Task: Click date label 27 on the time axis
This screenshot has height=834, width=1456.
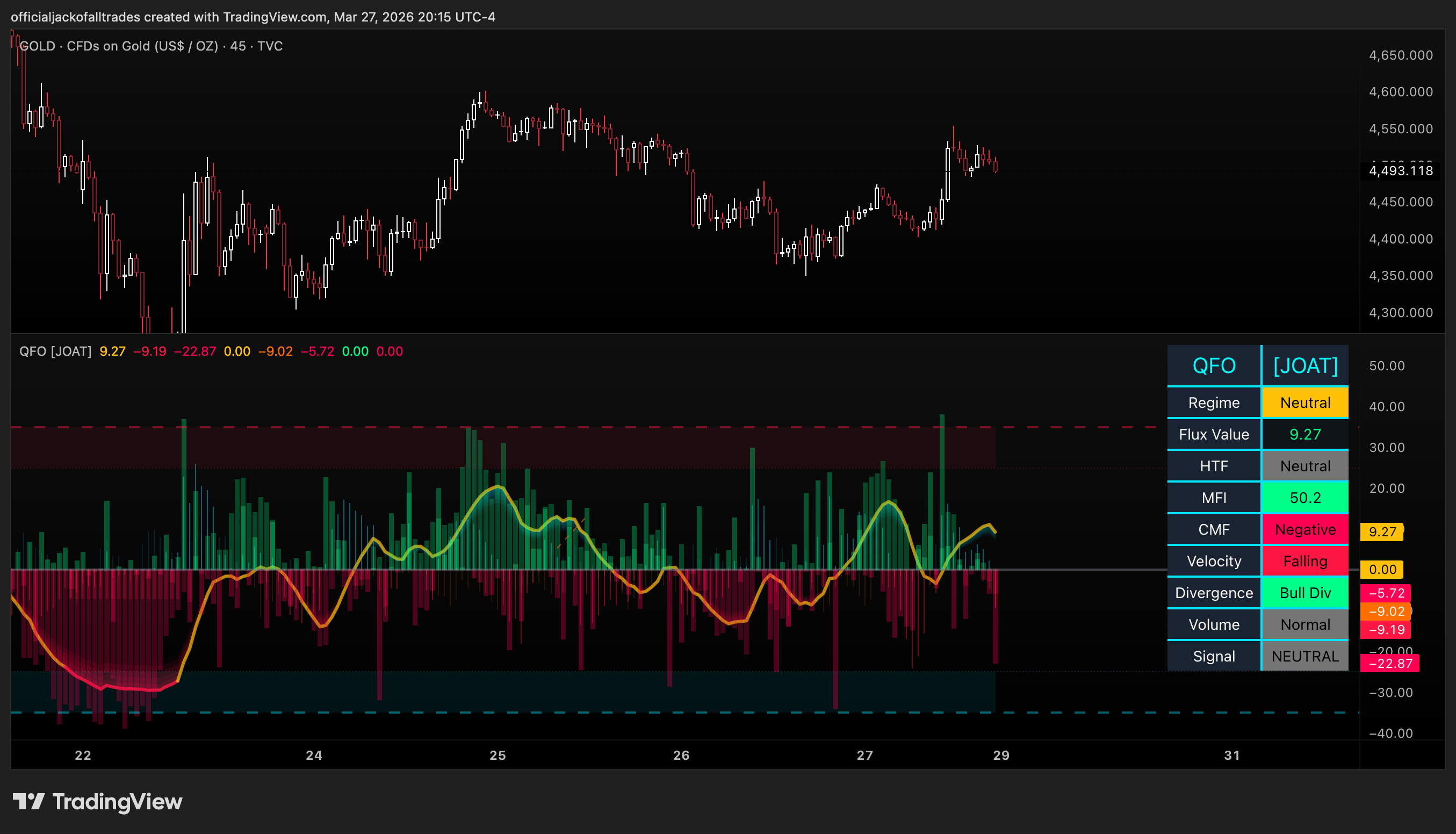Action: (x=864, y=755)
